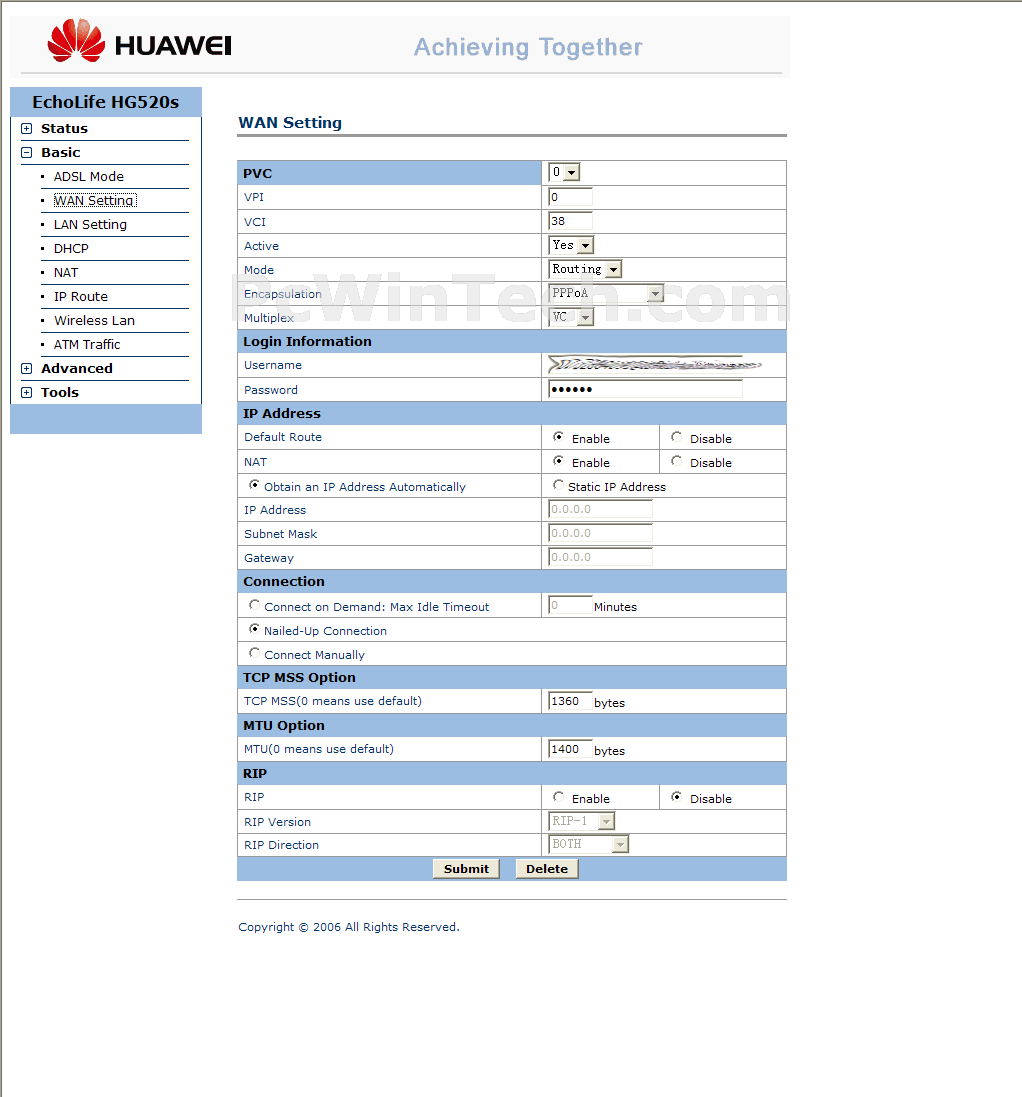Select Nailed-Up Connection option
1022x1097 pixels.
[x=255, y=628]
